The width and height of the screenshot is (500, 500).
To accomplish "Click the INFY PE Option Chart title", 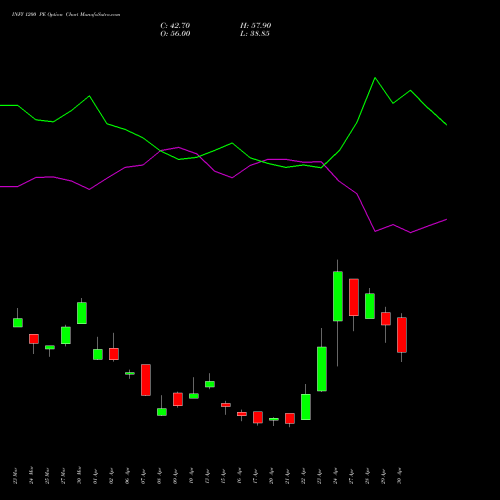I will [66, 15].
